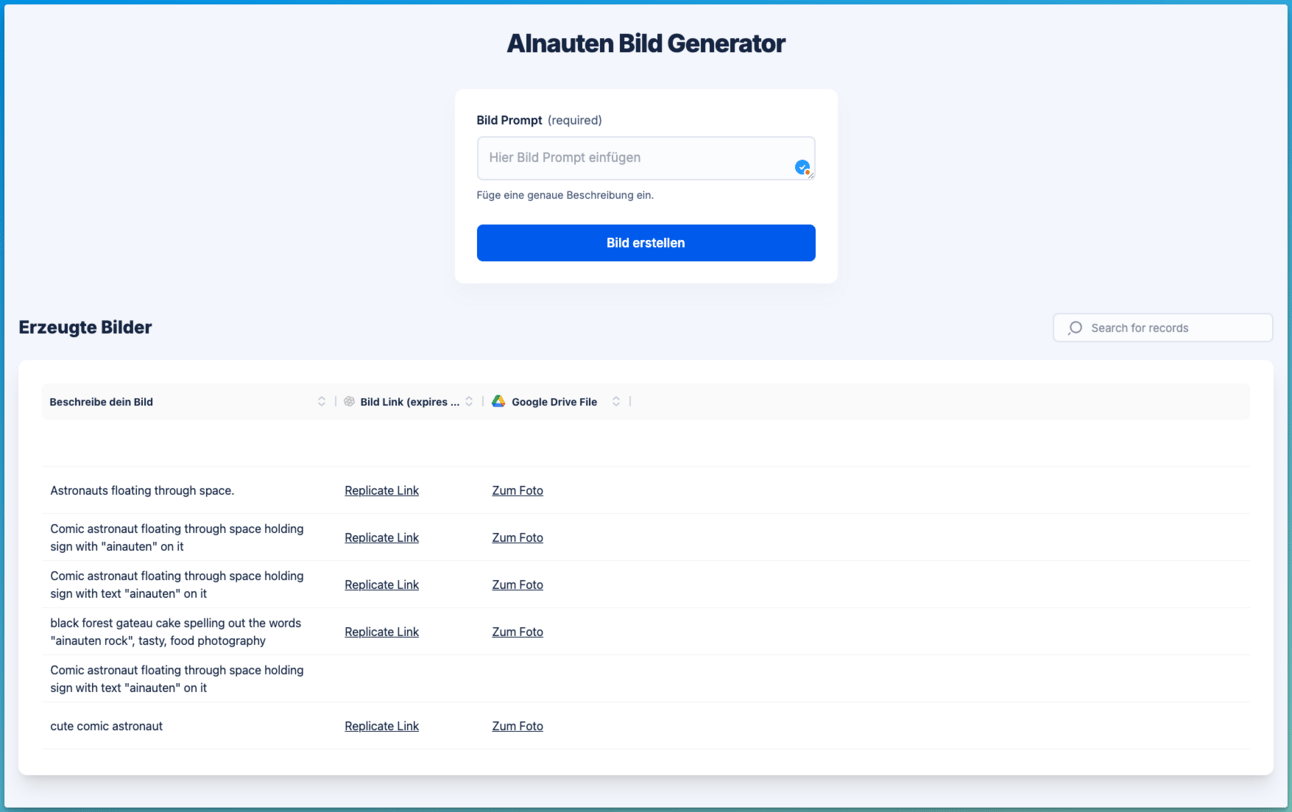Viewport: 1292px width, 812px height.
Task: Click the Bild Link (expires ... column header
Action: click(x=410, y=401)
